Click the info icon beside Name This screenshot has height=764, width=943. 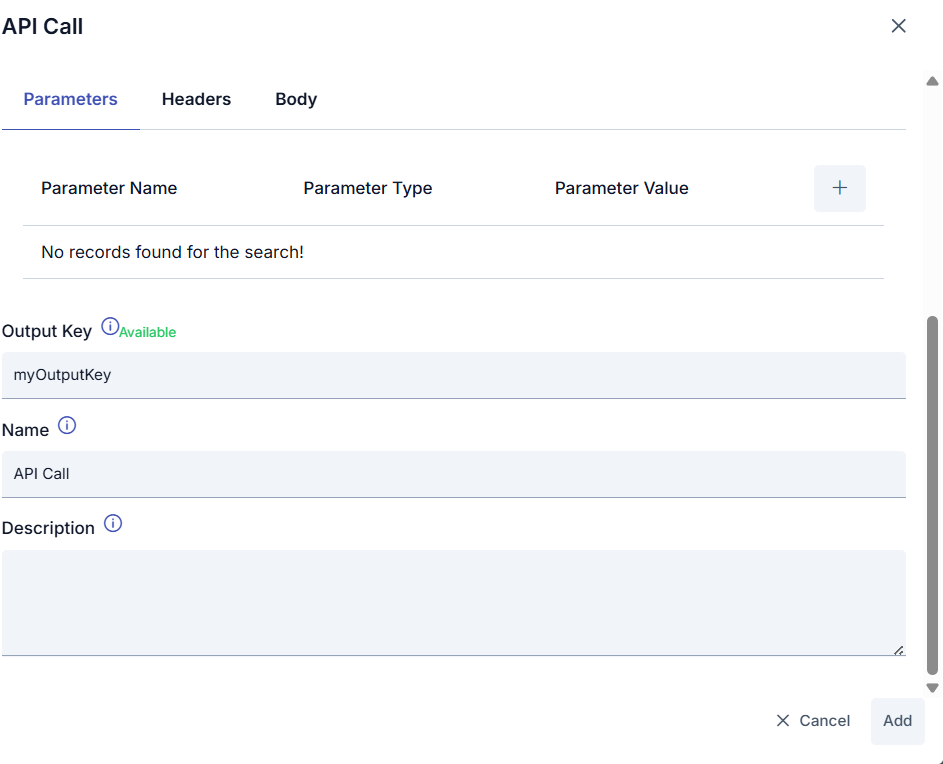pos(67,424)
